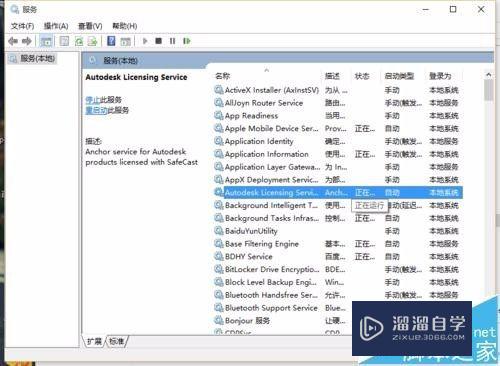Viewport: 500px width, 366px height.
Task: Select the Apple Mobile Device Service row
Action: point(337,128)
